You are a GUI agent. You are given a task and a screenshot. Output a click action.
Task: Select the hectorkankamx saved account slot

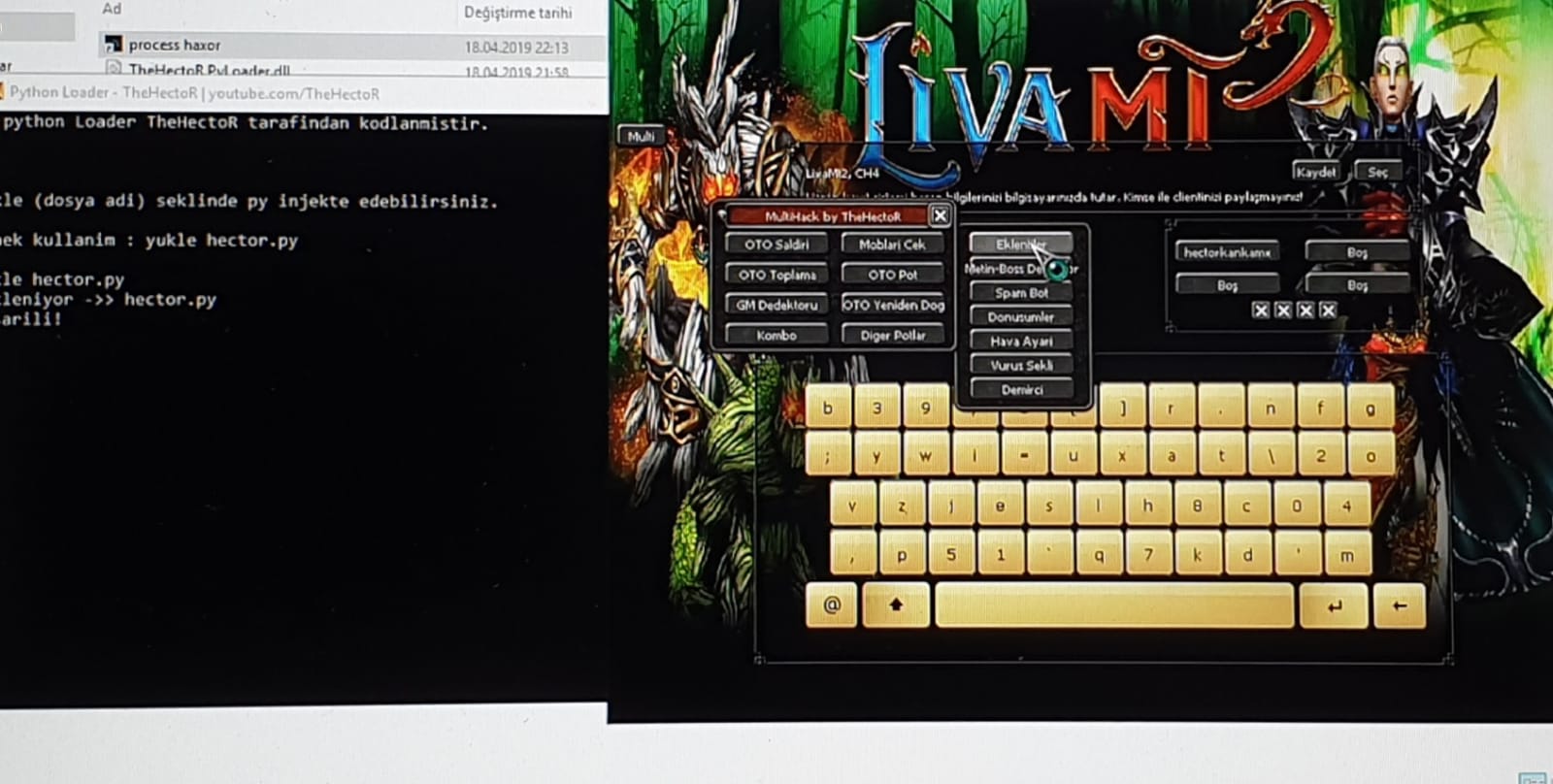click(x=1227, y=252)
